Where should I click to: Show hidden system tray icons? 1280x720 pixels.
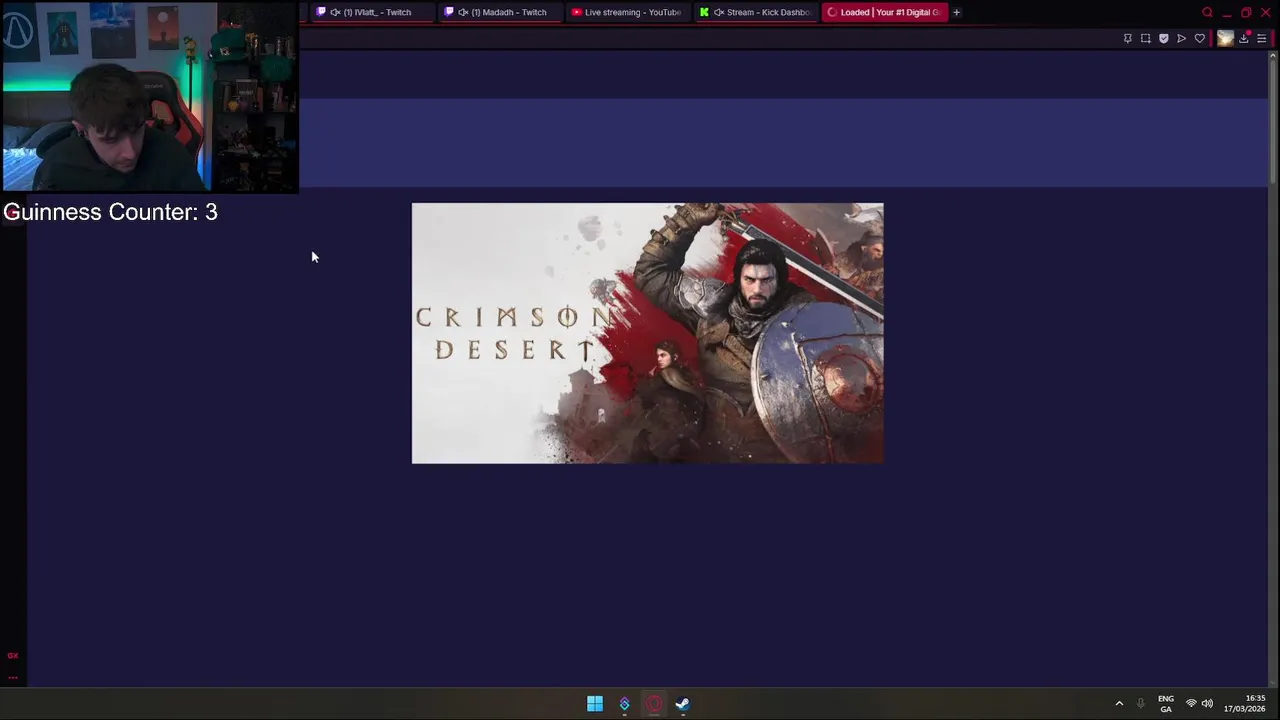click(1119, 704)
